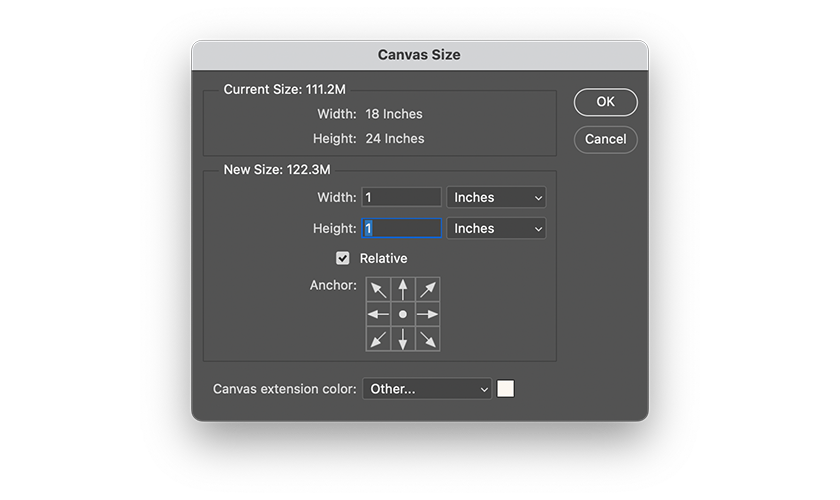The width and height of the screenshot is (840, 500).
Task: Click the Canvas Size title bar
Action: 419,55
